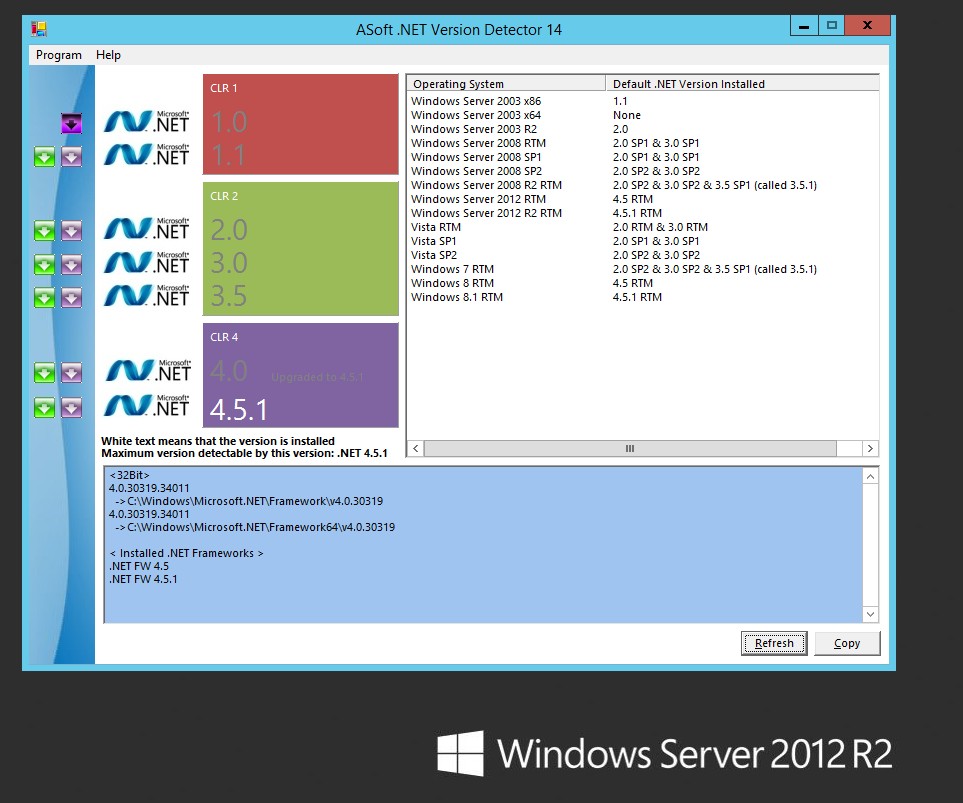This screenshot has height=803, width=963.
Task: Select the Windows Server 2003 x64 row
Action: click(643, 115)
